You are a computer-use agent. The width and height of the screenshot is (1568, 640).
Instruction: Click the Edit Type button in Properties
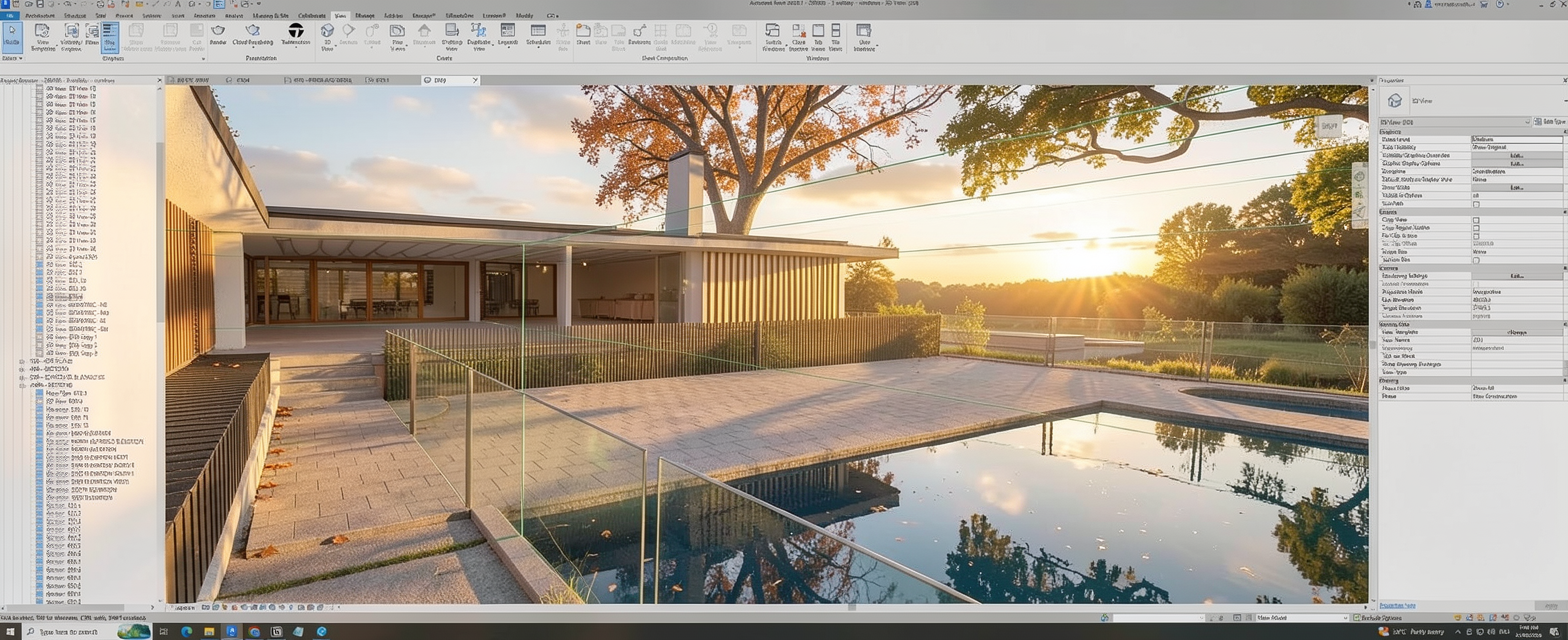1553,122
